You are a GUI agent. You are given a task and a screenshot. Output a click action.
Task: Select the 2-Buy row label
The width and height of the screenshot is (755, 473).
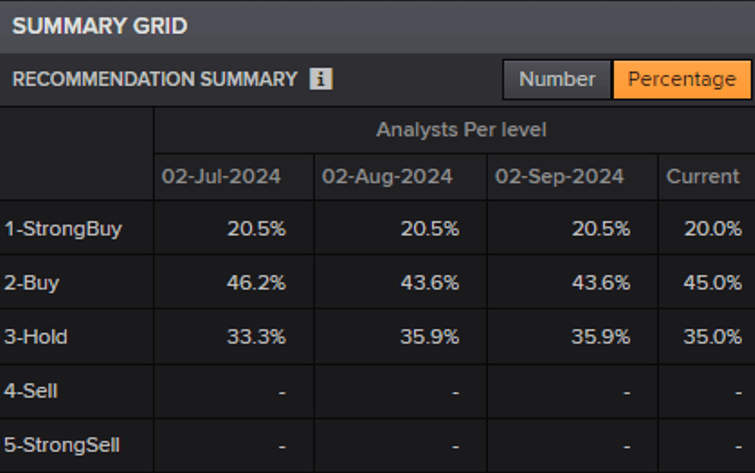(32, 282)
